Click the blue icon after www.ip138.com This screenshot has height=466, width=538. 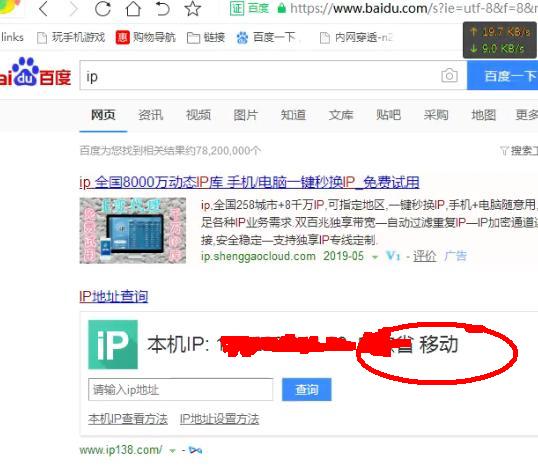pos(196,450)
